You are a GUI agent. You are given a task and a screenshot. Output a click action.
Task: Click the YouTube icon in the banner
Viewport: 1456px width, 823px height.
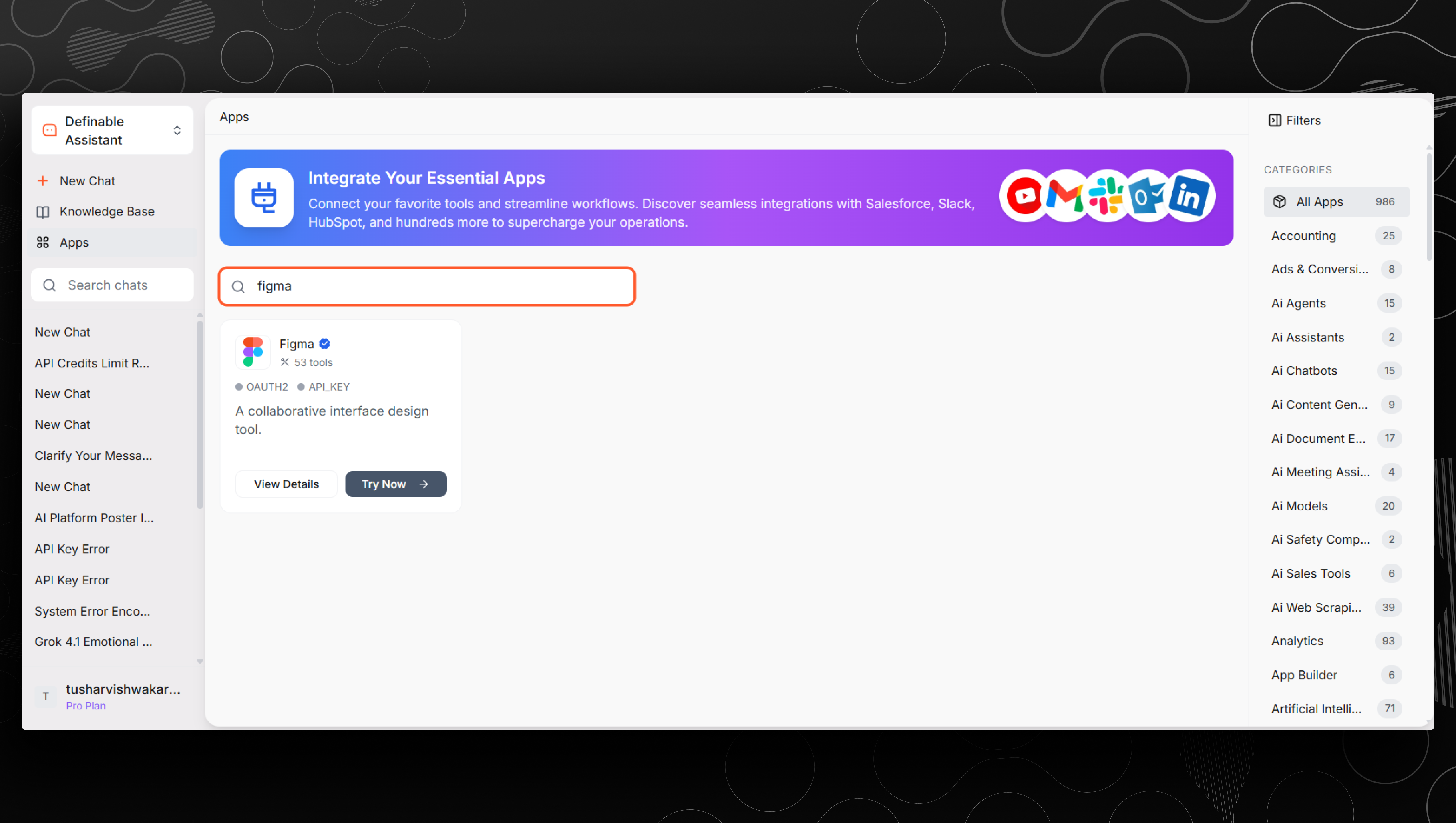point(1025,196)
